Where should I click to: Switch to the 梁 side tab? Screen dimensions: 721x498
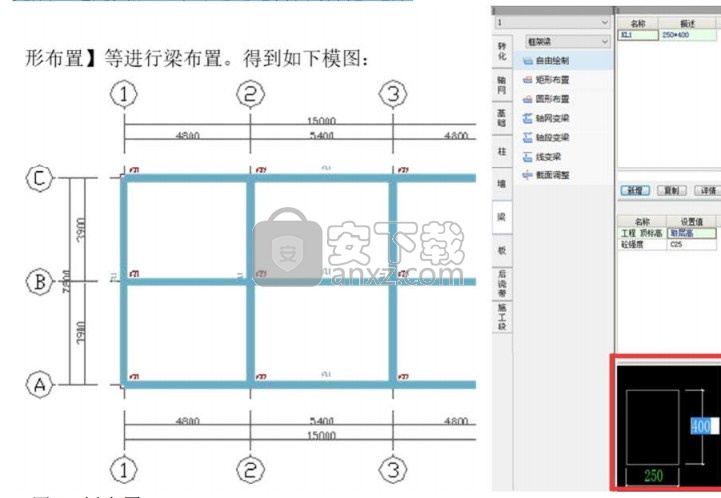[x=502, y=217]
